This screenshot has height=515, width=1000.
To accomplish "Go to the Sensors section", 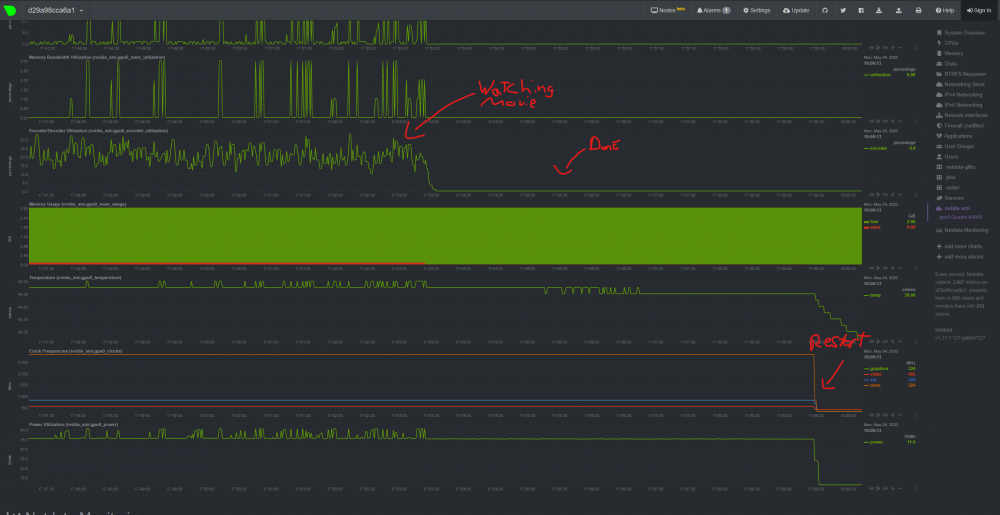I will 953,198.
